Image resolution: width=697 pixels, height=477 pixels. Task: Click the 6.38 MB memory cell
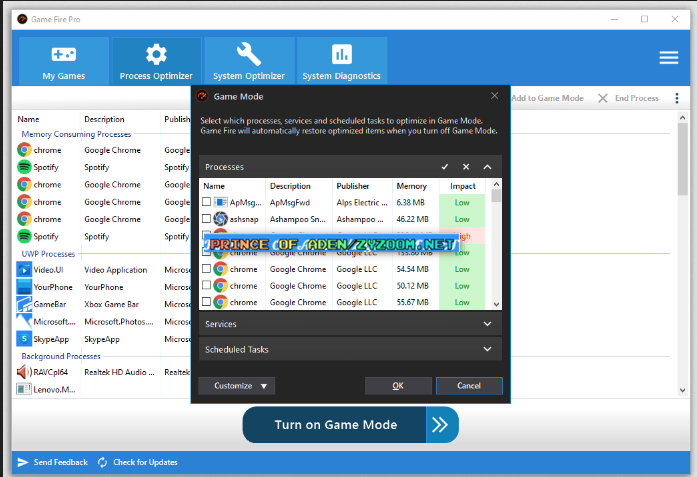coord(411,202)
